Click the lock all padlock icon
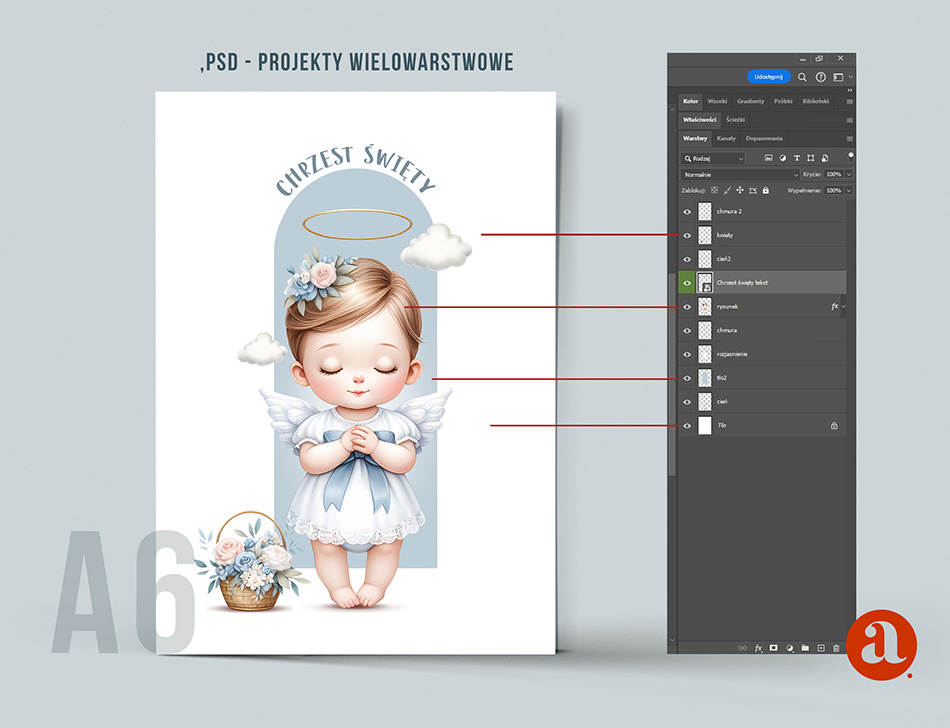Screen dimensions: 950x728 click(766, 190)
